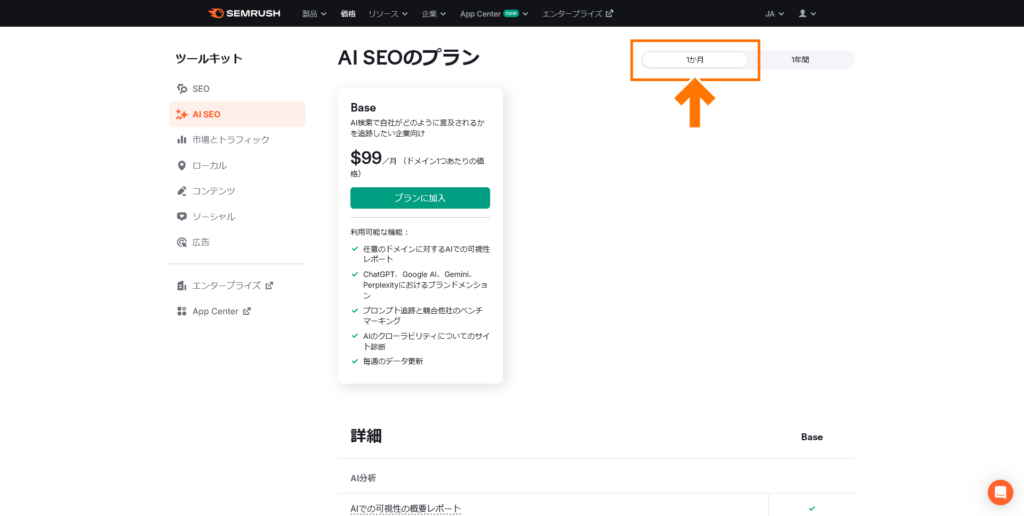The image size is (1024, 516).
Task: Select the SEO toolkit icon in sidebar
Action: pos(181,89)
